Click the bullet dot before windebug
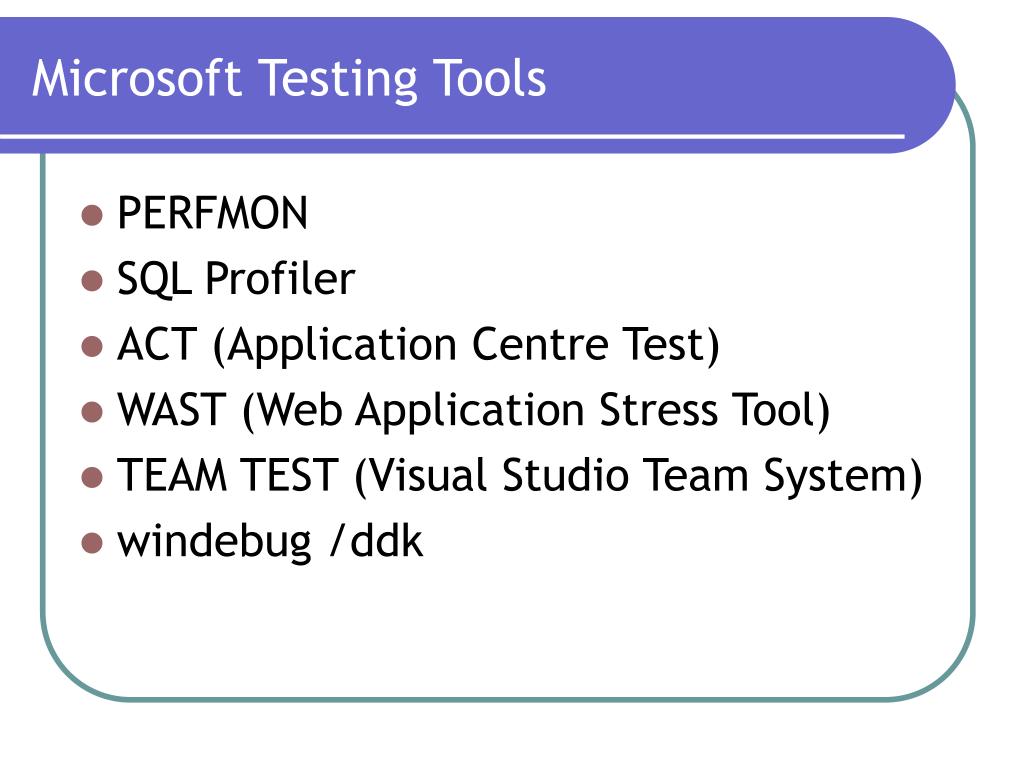 [x=92, y=543]
